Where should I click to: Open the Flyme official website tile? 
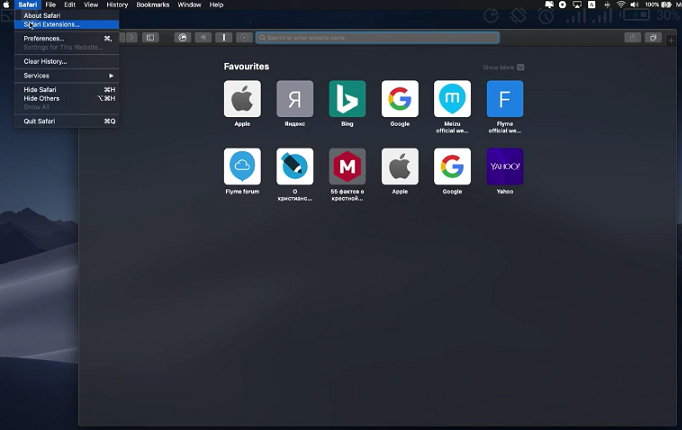tap(505, 99)
